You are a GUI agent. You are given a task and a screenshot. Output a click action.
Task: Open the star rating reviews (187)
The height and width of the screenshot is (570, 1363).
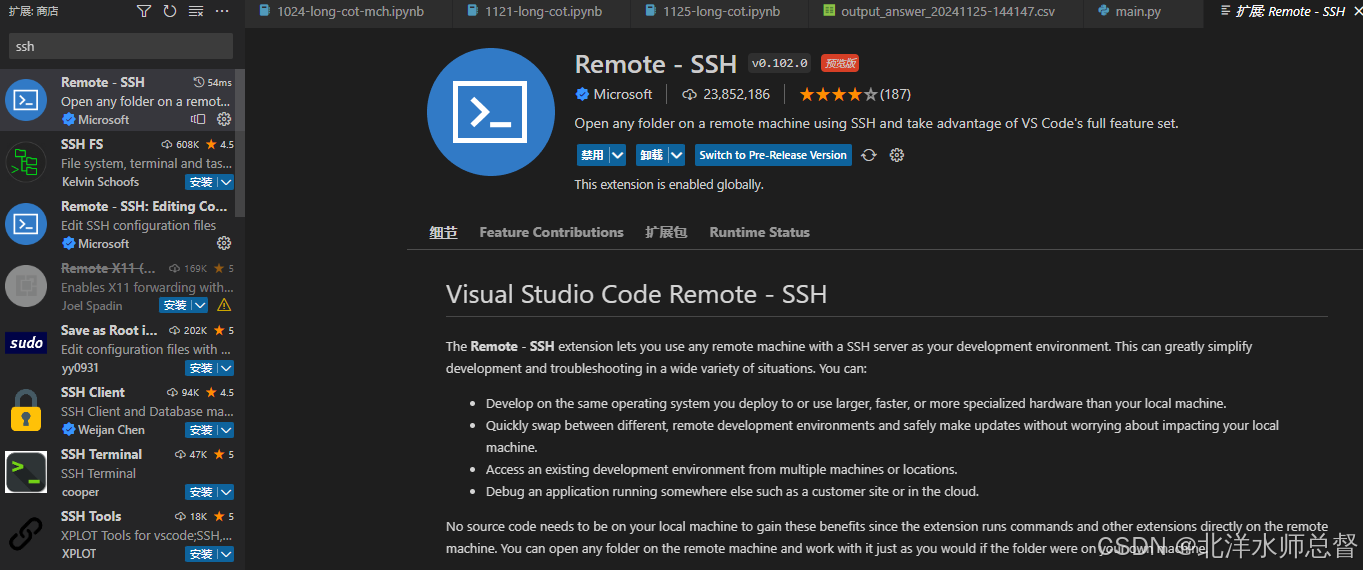click(x=854, y=94)
